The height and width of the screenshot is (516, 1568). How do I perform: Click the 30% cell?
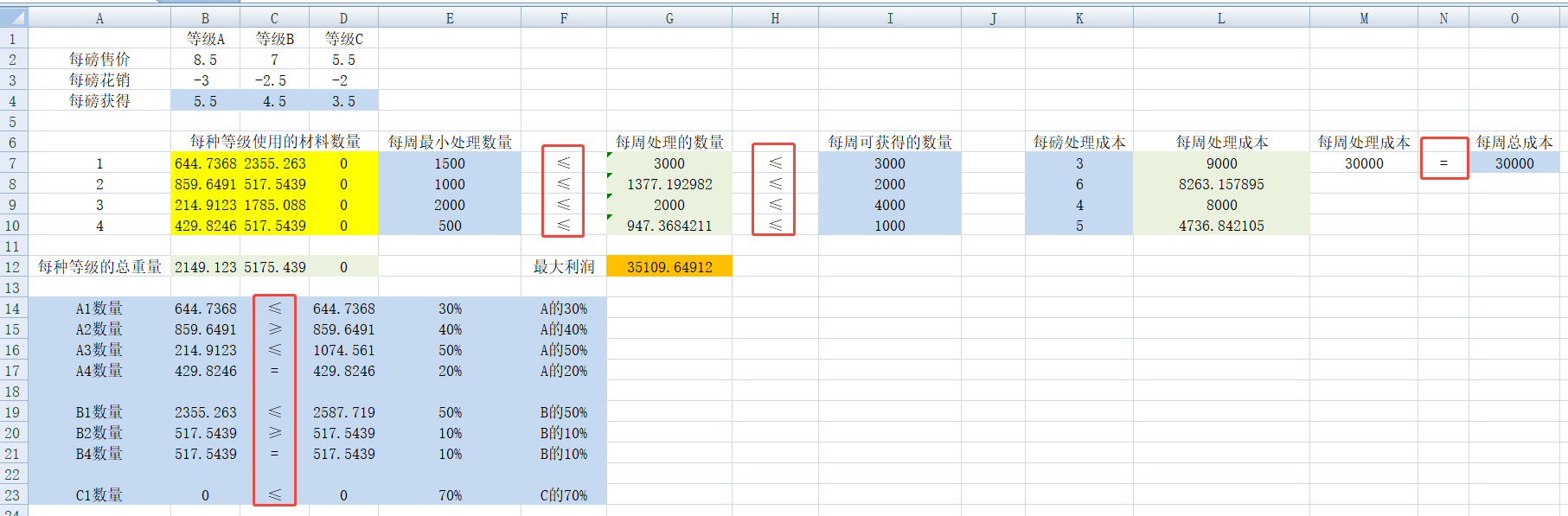pyautogui.click(x=450, y=309)
